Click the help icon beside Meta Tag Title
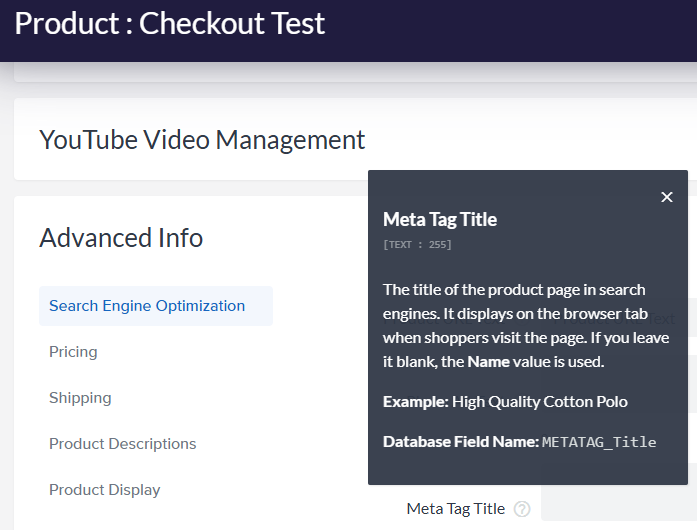697x530 pixels. pos(522,509)
